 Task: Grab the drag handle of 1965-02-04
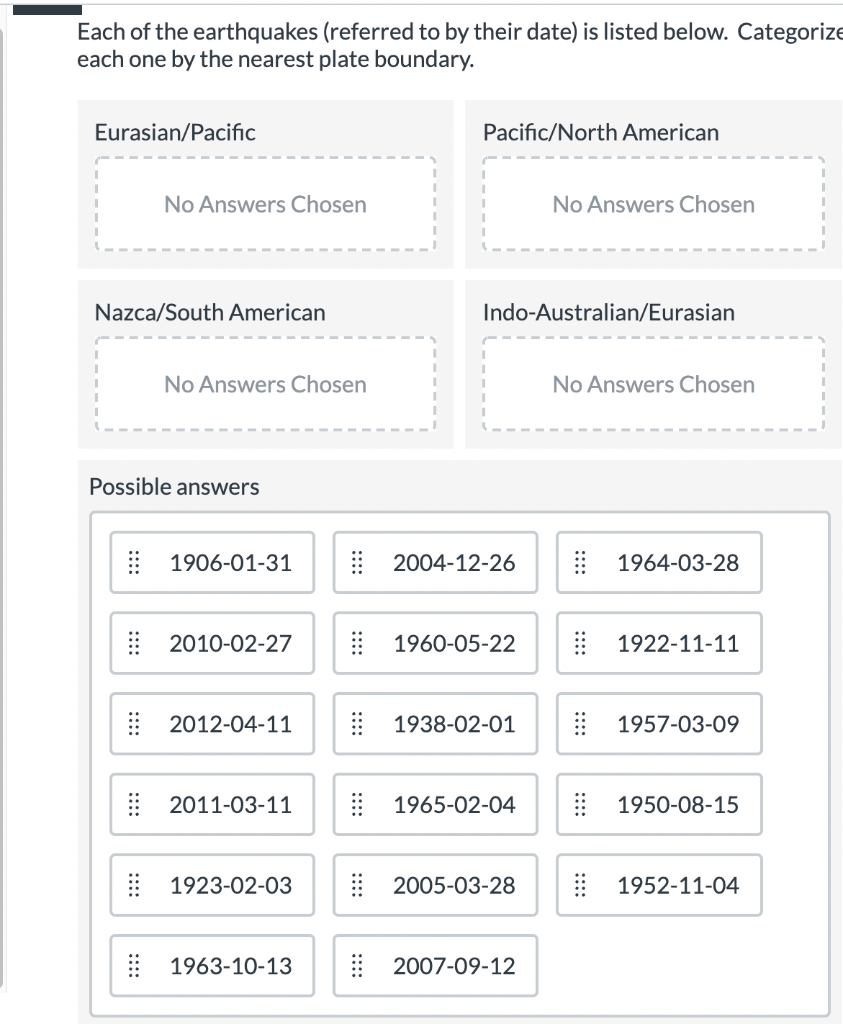point(357,805)
